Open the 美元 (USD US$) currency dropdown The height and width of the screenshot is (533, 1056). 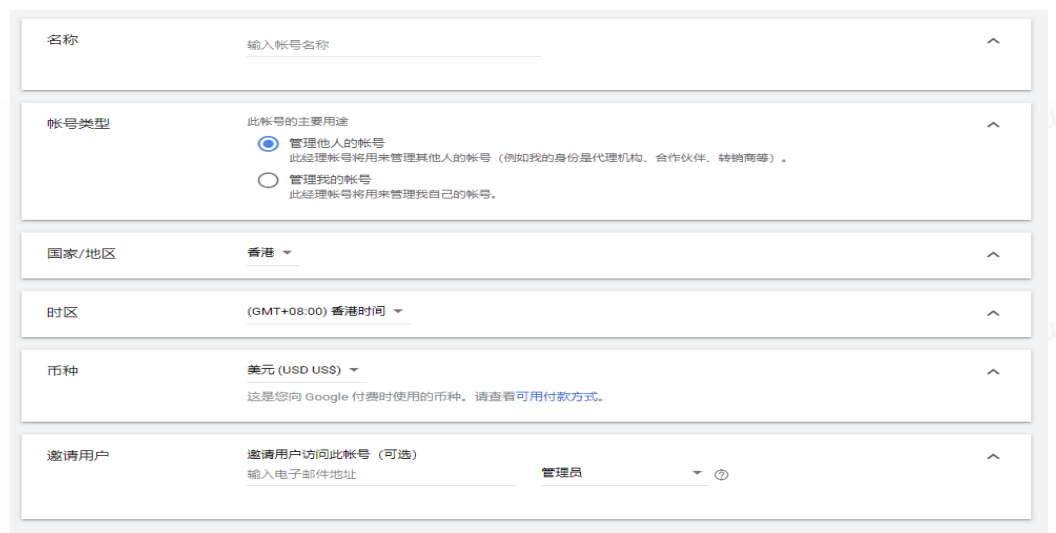click(x=304, y=370)
